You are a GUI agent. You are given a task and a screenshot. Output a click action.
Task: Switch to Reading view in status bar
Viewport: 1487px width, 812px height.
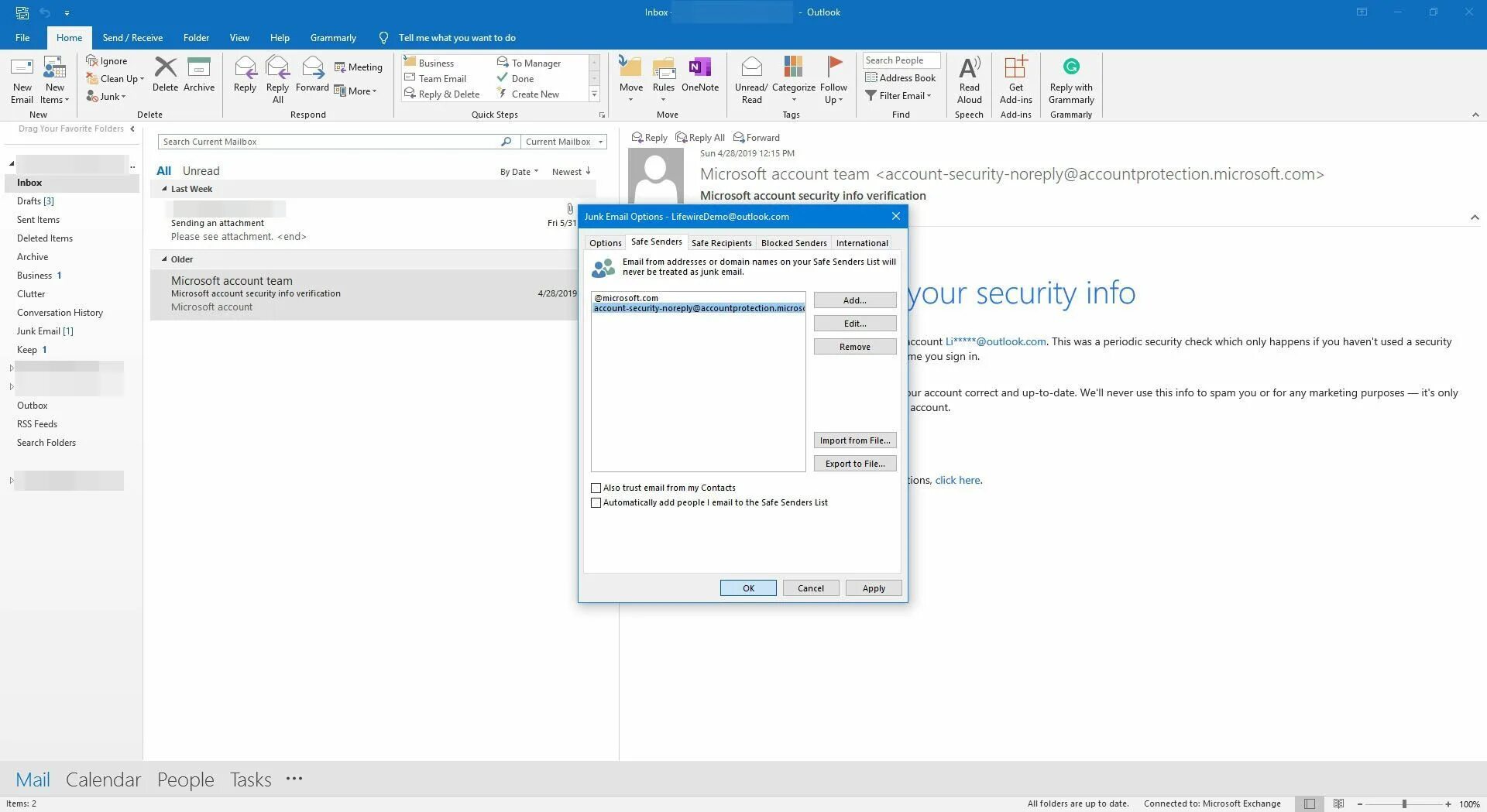tap(1338, 803)
